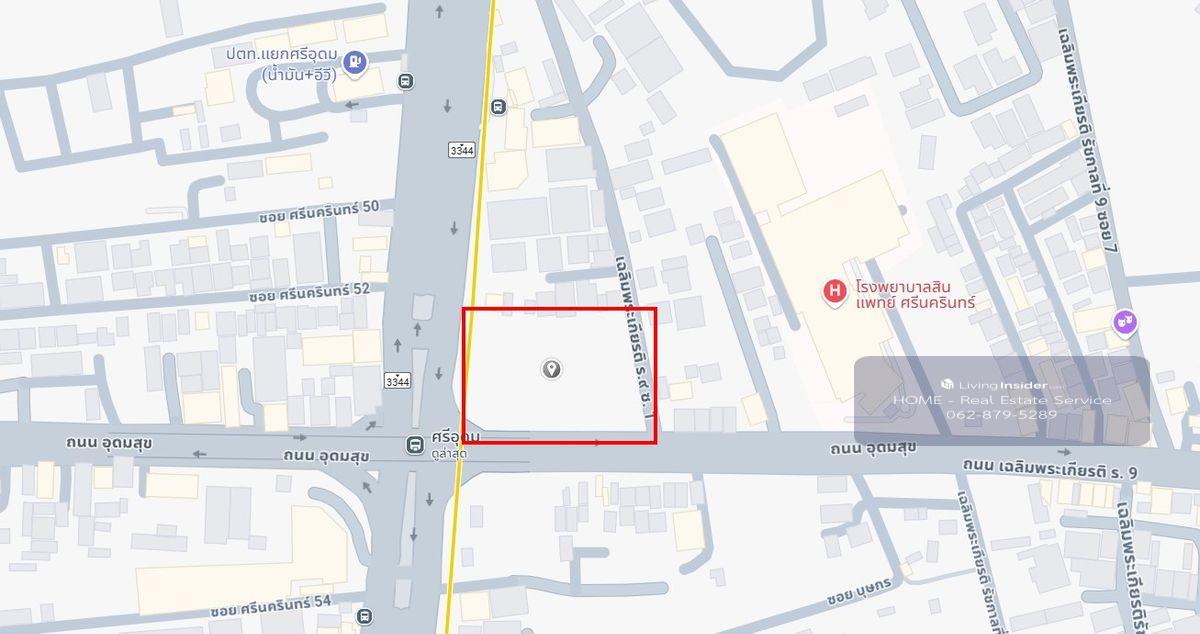The width and height of the screenshot is (1200, 634).
Task: Click the bus stop icon near ซอย ศรีนครินทร์ 54
Action: 364,616
